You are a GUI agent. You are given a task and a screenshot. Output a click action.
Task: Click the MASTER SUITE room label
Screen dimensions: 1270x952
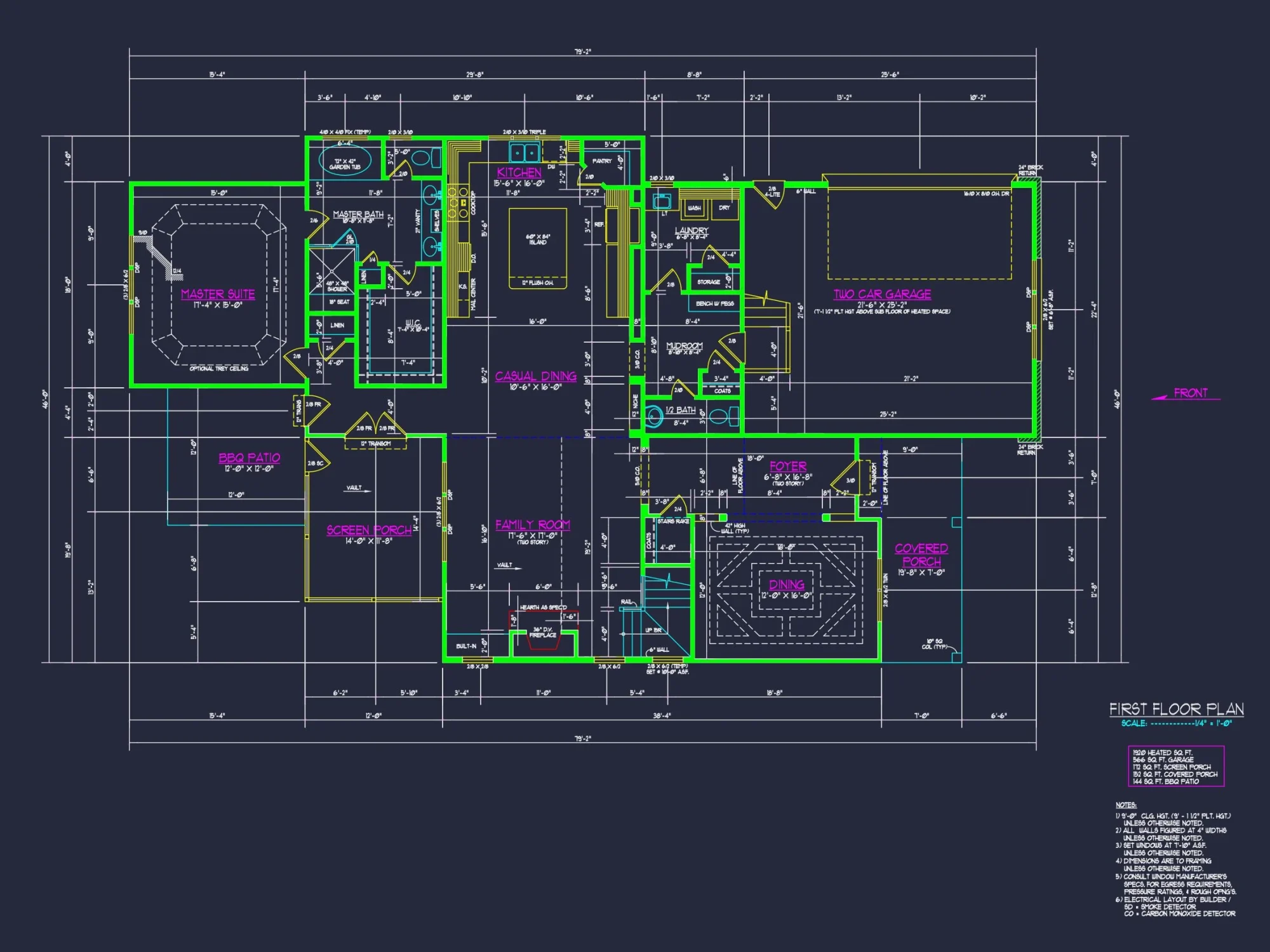(217, 294)
